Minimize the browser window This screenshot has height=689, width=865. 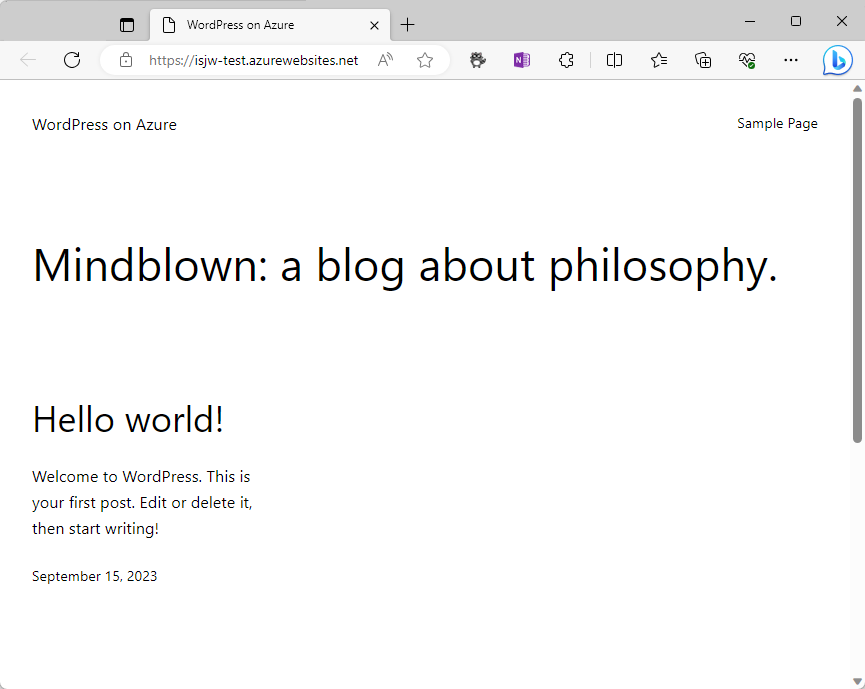pyautogui.click(x=750, y=22)
